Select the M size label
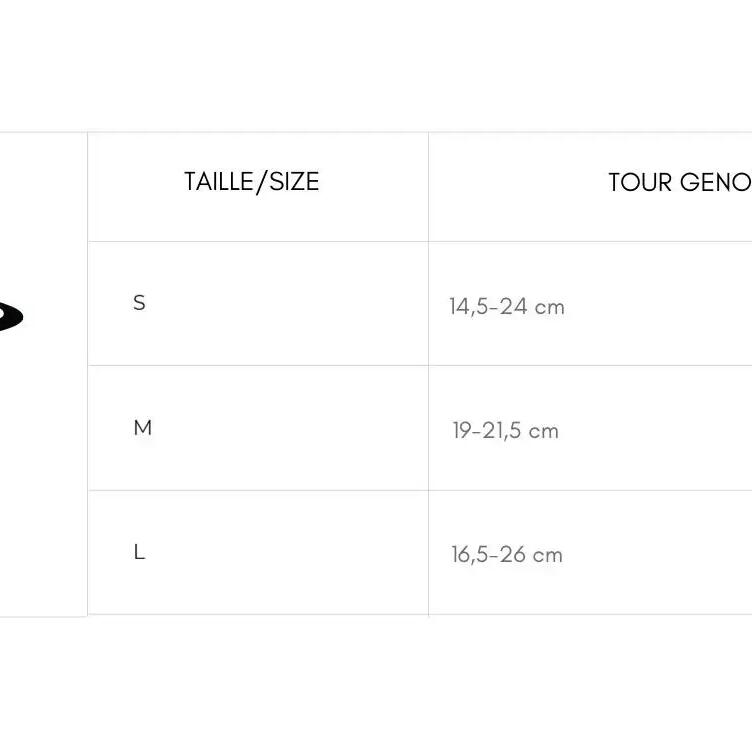Viewport: 752px width, 752px height. pos(142,428)
